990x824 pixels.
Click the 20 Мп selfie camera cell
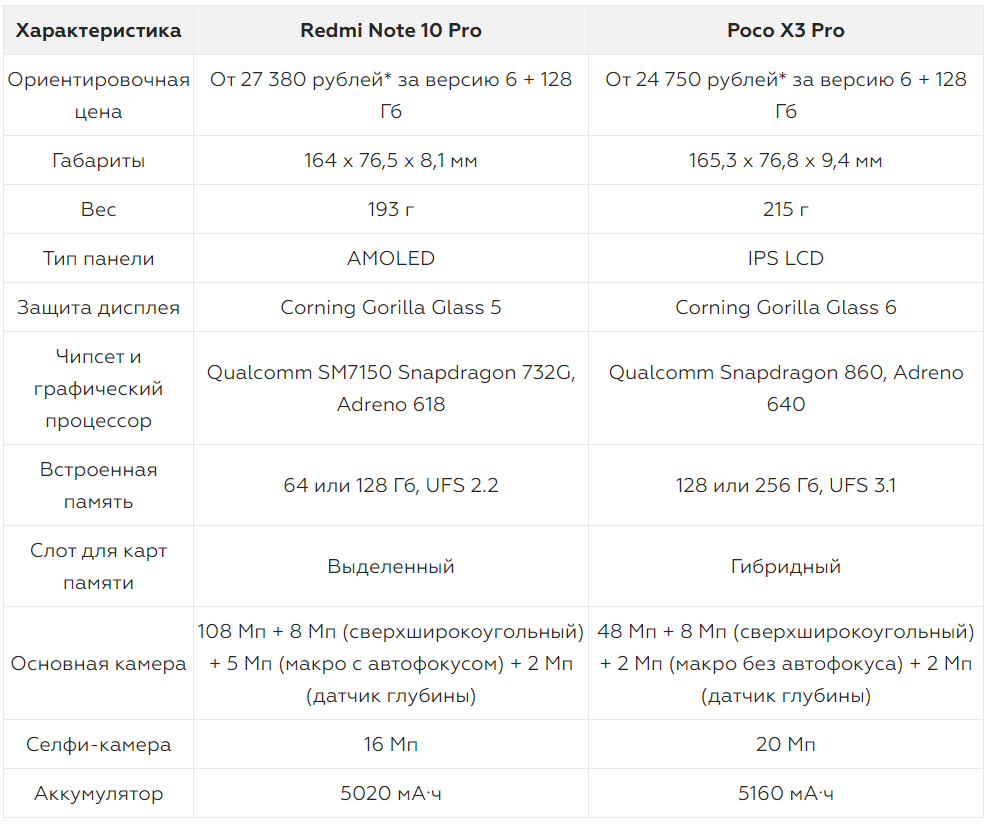[x=785, y=744]
